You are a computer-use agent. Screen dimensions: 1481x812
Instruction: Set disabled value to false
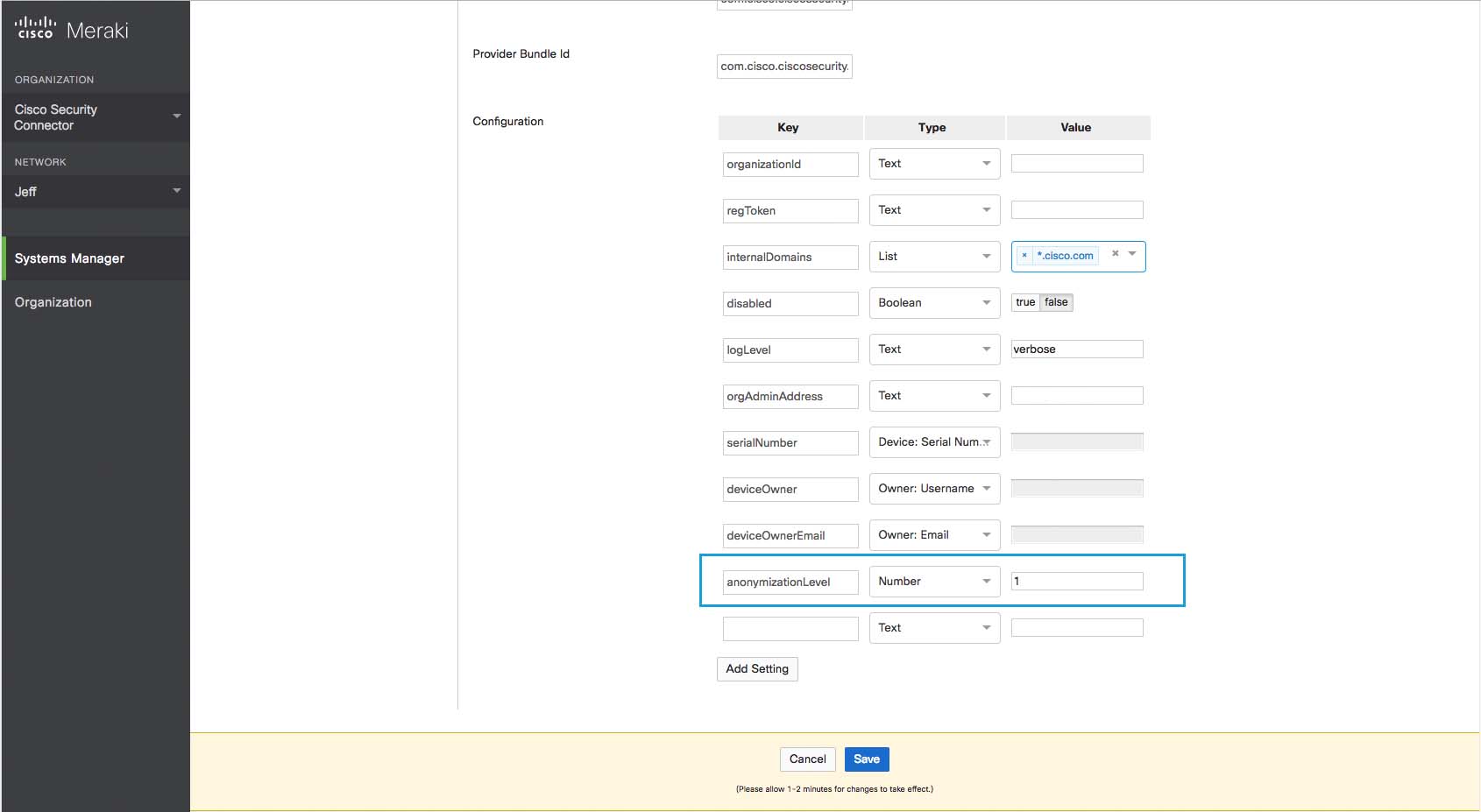tap(1056, 302)
